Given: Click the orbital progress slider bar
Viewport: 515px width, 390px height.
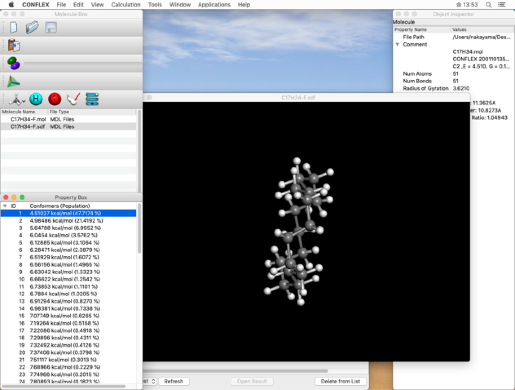Looking at the screenshot, I should pos(82,63).
